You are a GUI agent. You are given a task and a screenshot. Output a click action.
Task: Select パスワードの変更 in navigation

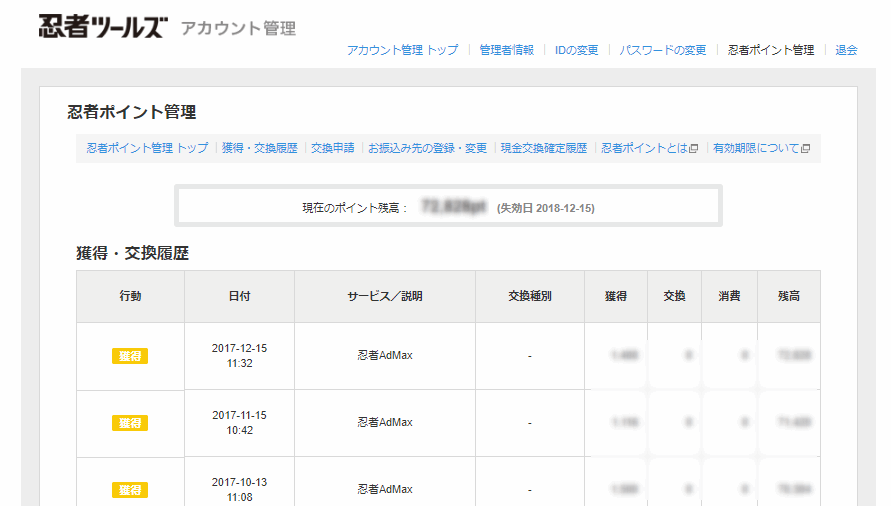[x=662, y=50]
